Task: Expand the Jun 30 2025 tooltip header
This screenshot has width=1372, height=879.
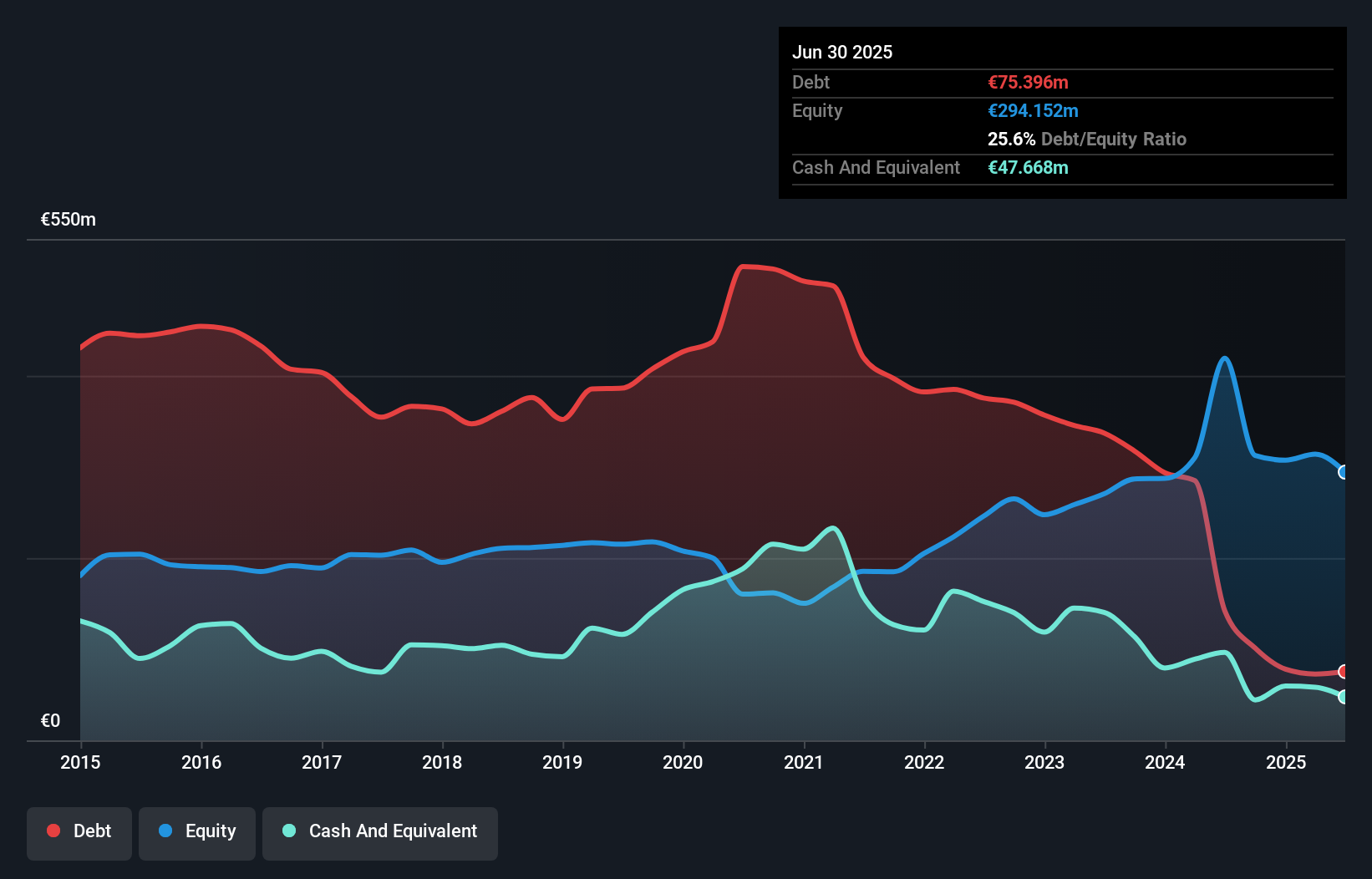Action: pos(843,52)
